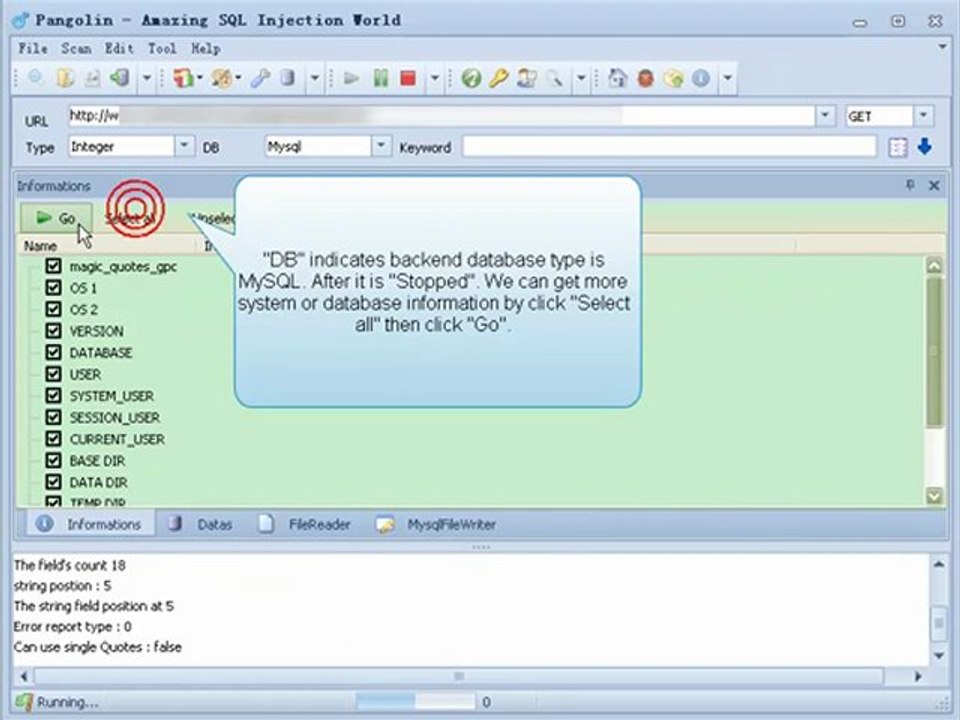Uncheck the OS 1 checkbox
The height and width of the screenshot is (720, 960).
tap(53, 287)
